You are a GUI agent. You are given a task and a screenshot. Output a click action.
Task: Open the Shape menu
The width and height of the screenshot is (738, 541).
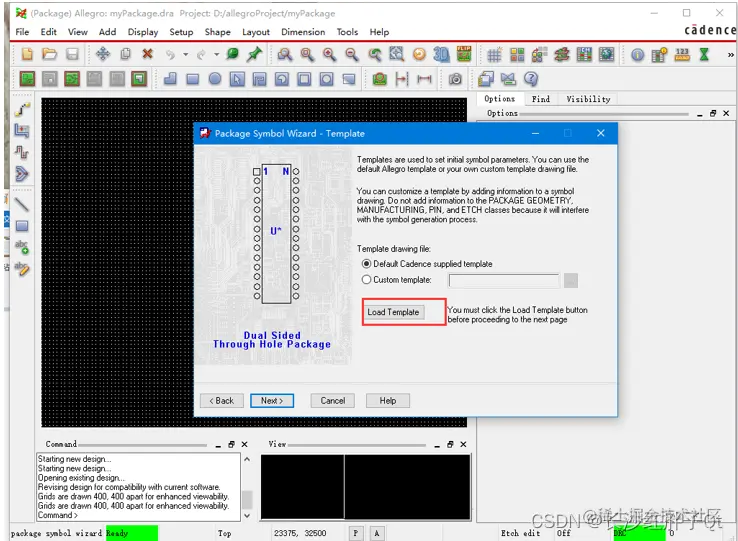(x=217, y=32)
